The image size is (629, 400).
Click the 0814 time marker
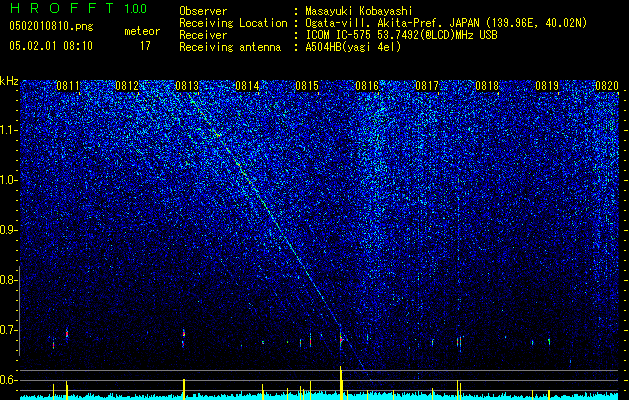(x=247, y=86)
